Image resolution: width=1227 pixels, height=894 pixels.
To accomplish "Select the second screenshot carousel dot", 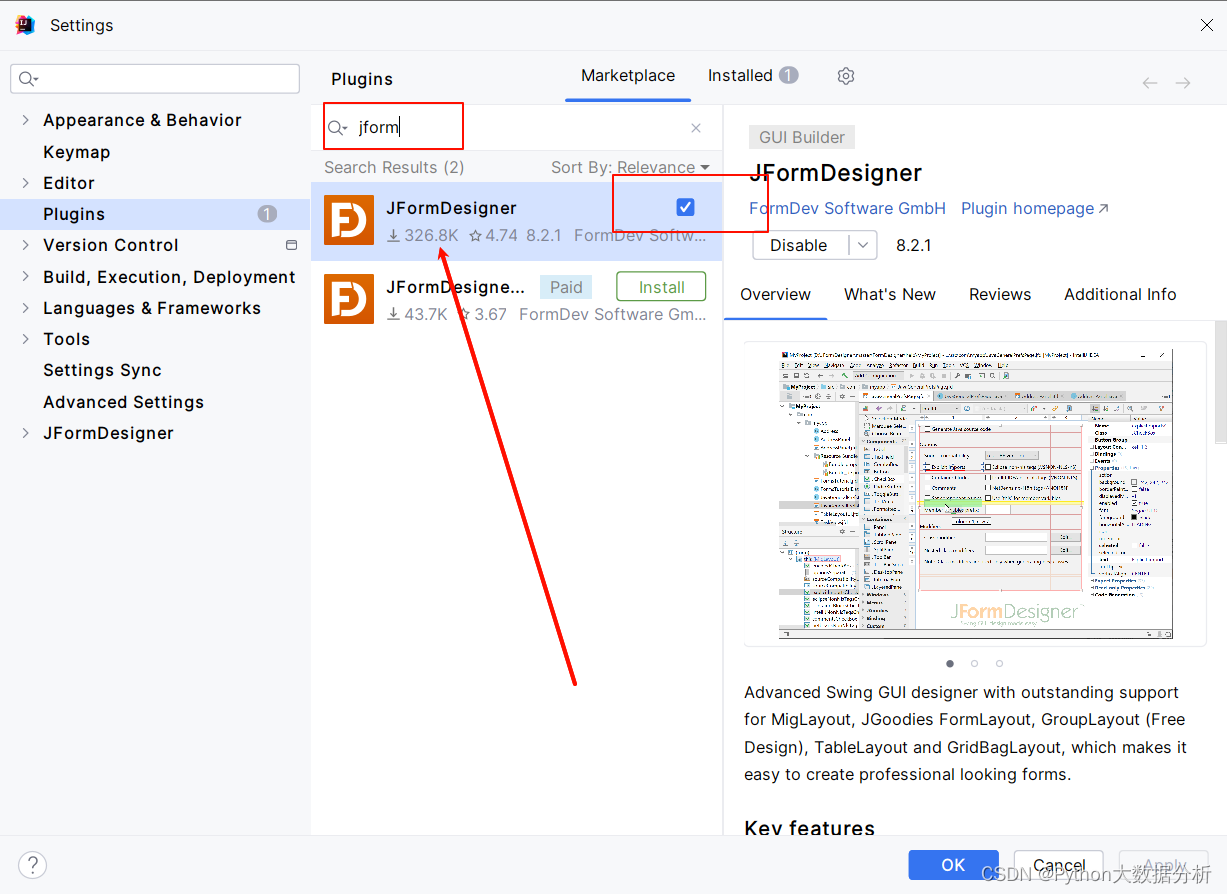I will point(975,663).
